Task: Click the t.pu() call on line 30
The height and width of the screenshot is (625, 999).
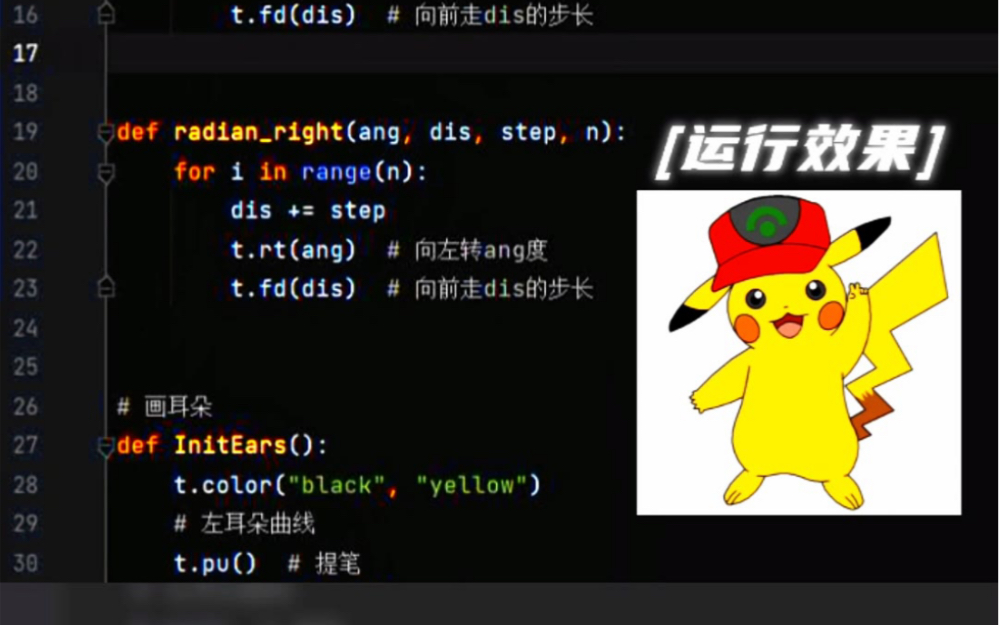Action: pos(215,564)
